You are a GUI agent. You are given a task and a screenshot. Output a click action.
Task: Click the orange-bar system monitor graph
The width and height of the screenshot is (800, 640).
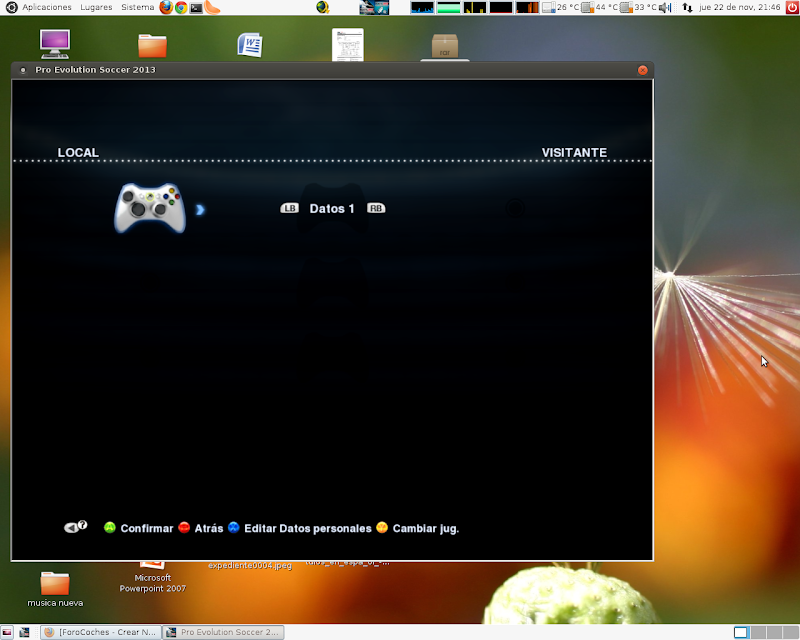[527, 7]
